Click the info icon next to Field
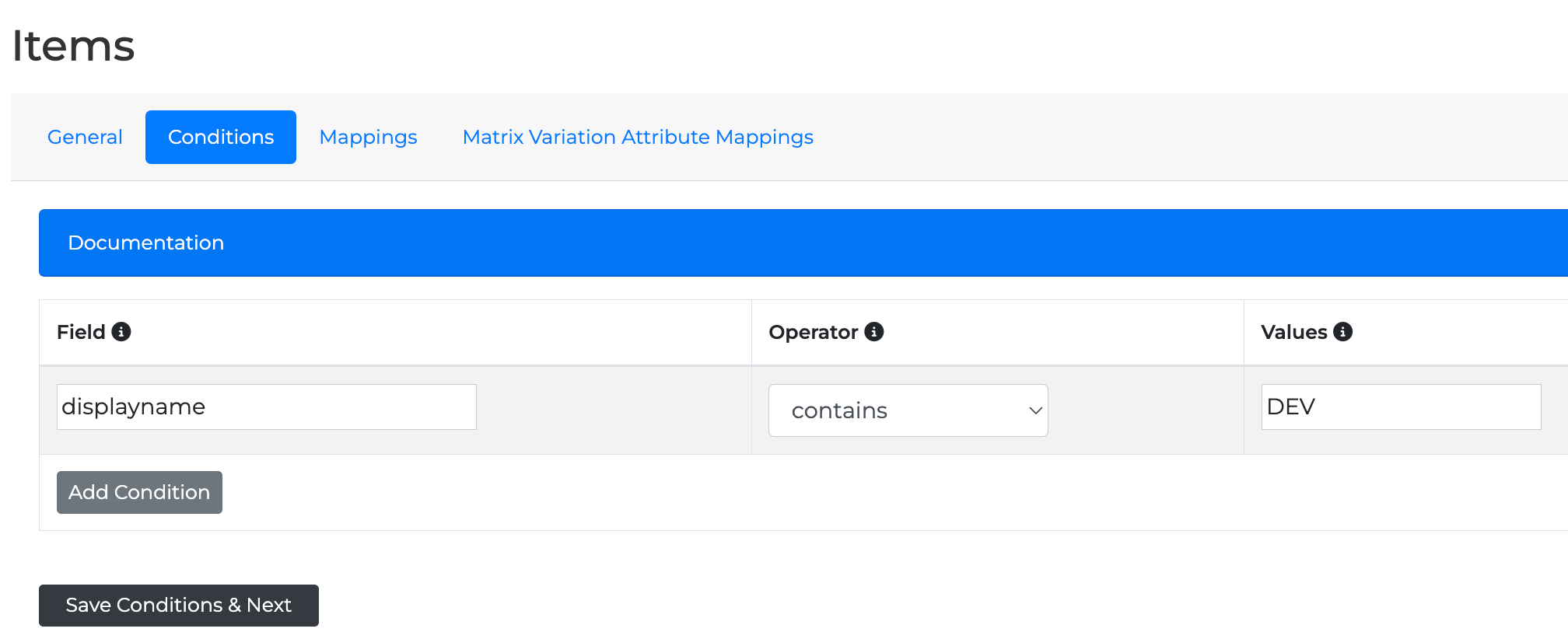 tap(121, 332)
